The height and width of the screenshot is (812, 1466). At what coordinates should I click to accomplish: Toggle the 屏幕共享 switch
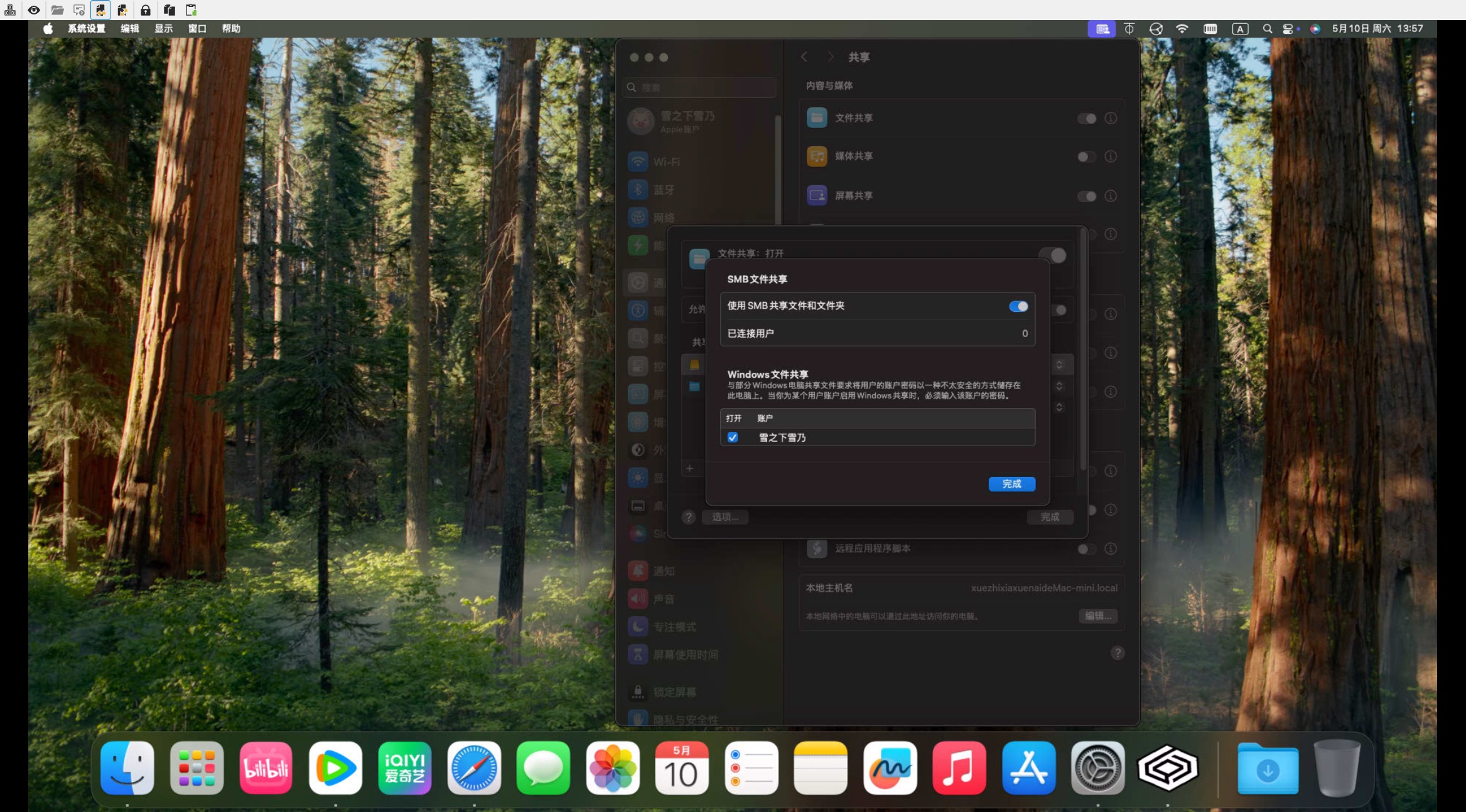1087,196
